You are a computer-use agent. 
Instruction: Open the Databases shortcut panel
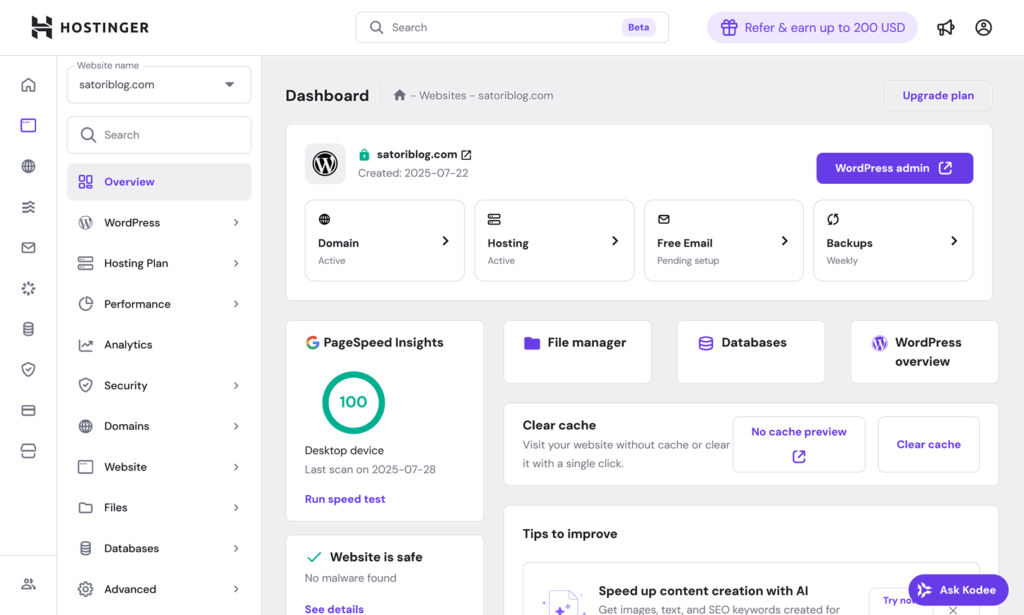point(750,351)
